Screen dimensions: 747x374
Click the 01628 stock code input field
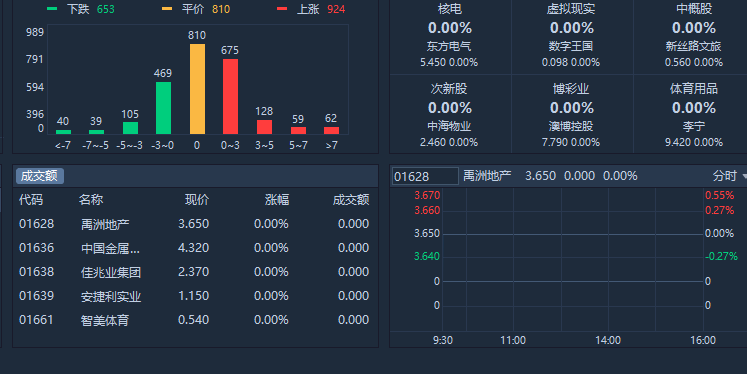click(425, 176)
